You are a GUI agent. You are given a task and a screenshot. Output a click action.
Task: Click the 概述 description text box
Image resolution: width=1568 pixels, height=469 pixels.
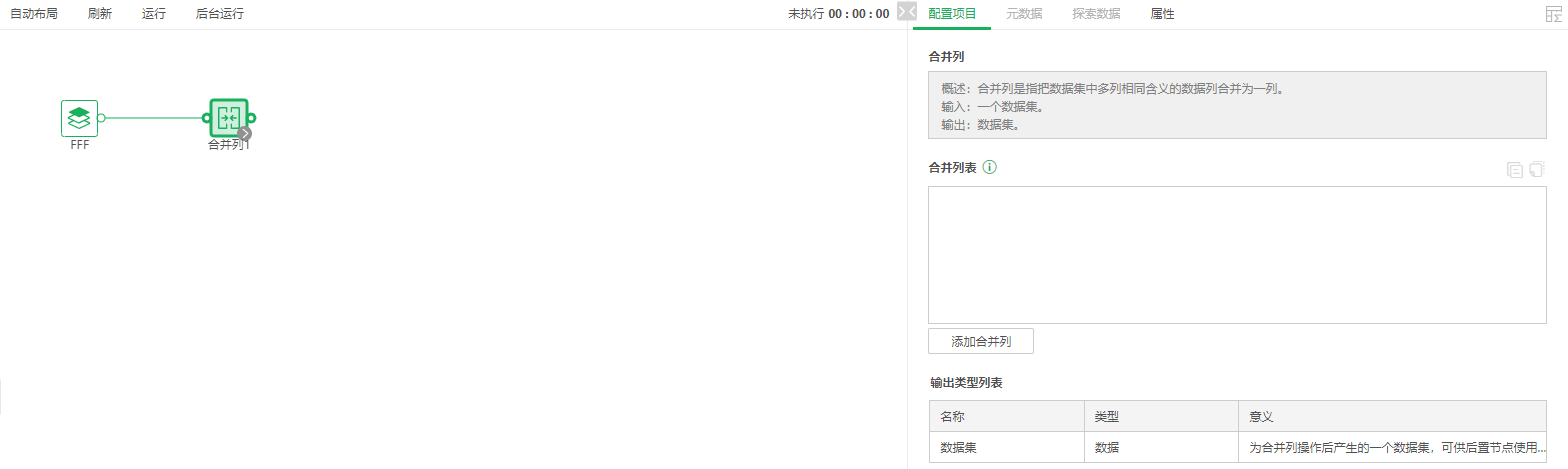tap(1237, 105)
